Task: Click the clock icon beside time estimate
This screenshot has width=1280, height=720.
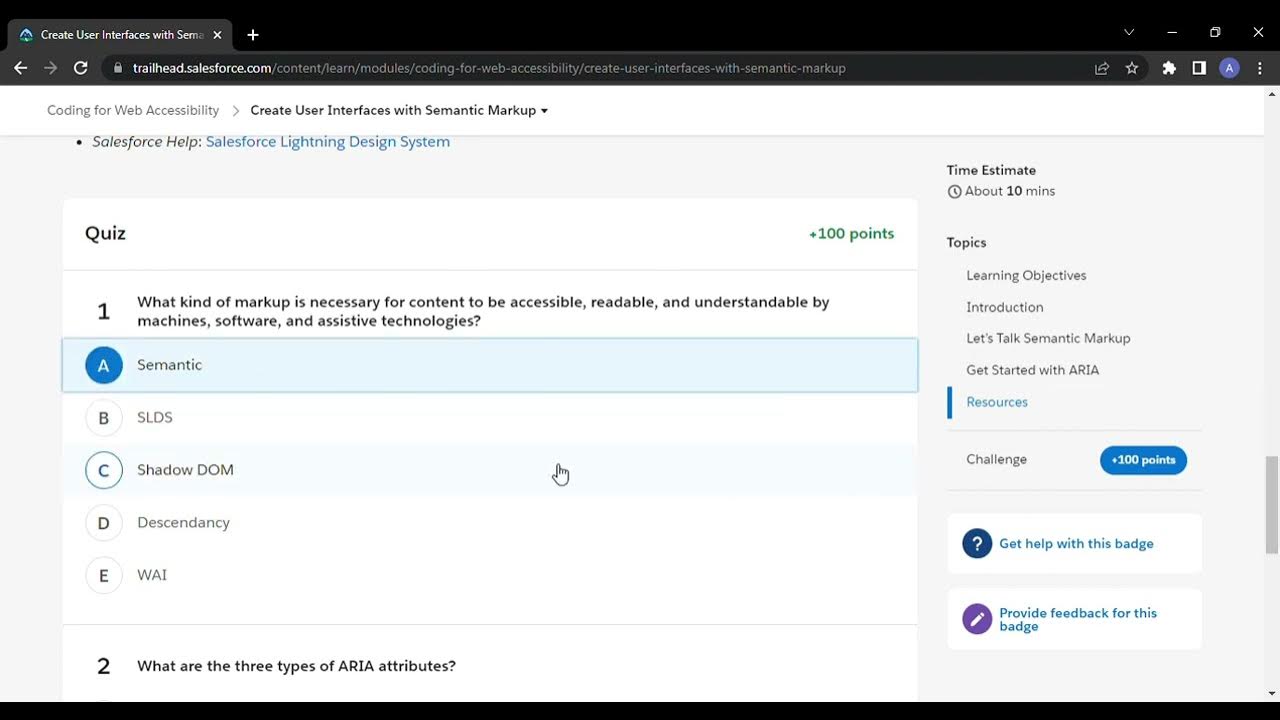Action: (x=954, y=191)
